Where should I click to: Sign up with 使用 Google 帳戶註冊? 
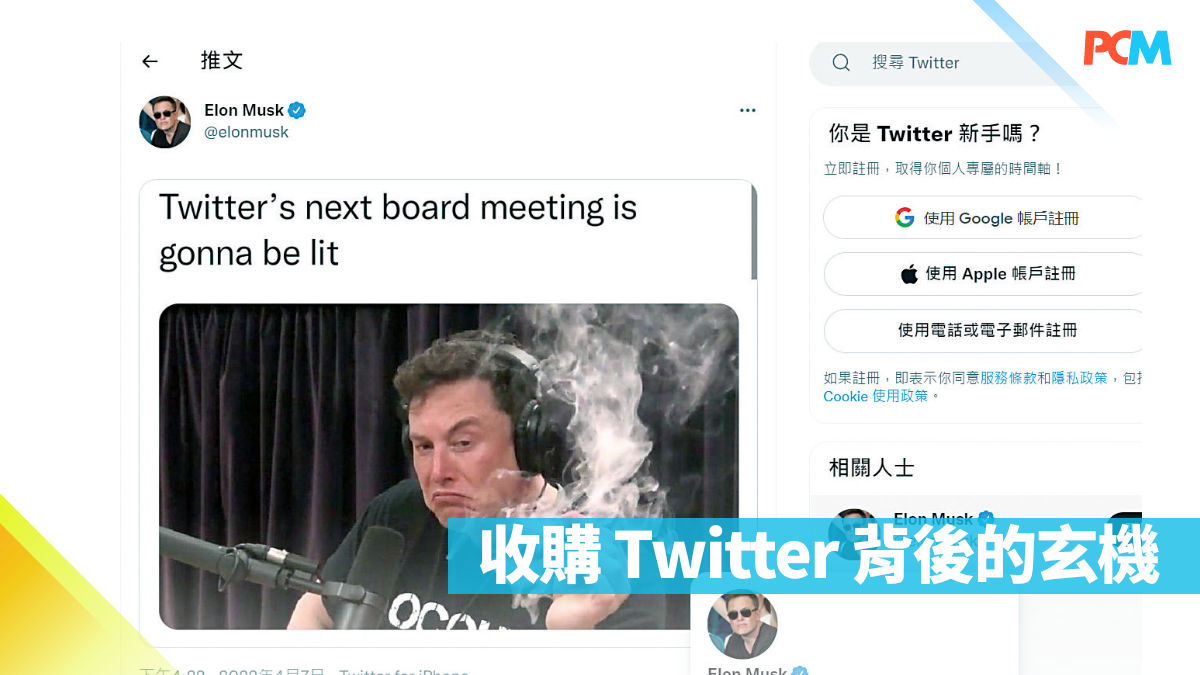click(983, 217)
